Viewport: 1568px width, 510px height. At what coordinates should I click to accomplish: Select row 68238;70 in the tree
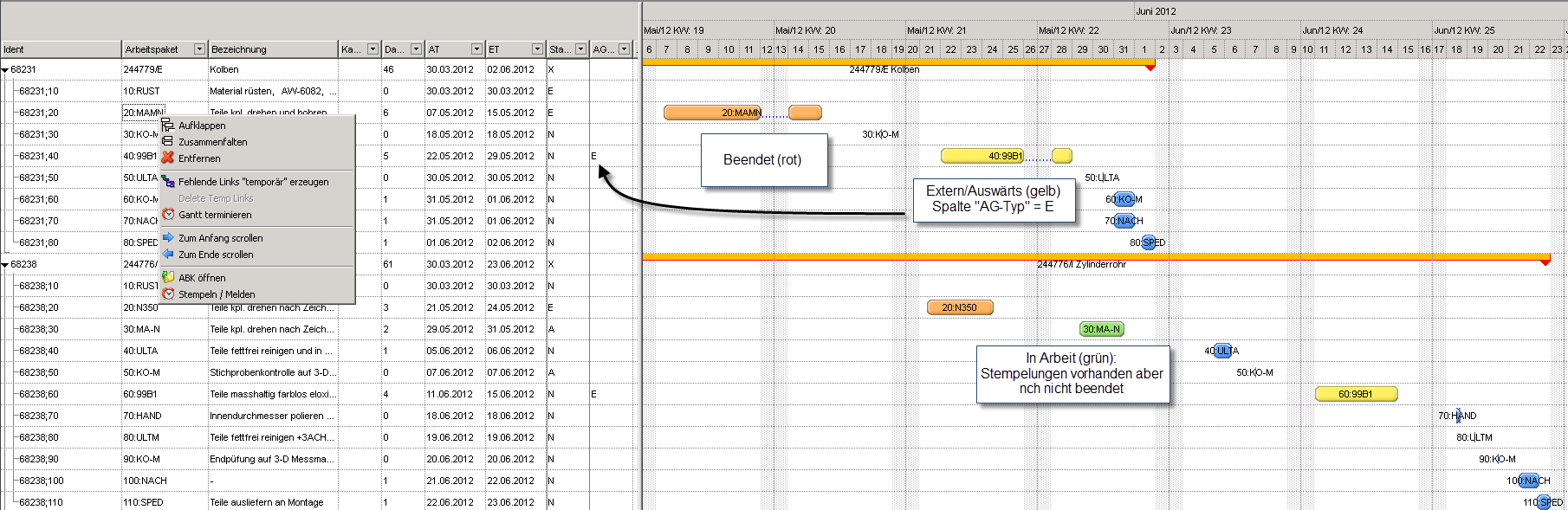pos(39,416)
